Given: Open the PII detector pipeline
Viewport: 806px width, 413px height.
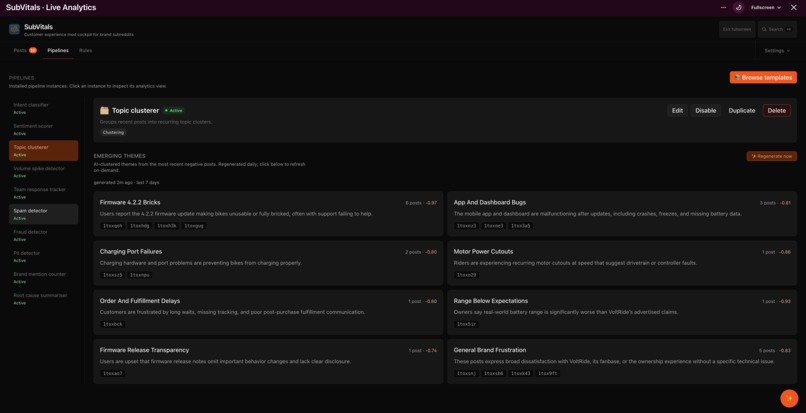Looking at the screenshot, I should pyautogui.click(x=44, y=256).
